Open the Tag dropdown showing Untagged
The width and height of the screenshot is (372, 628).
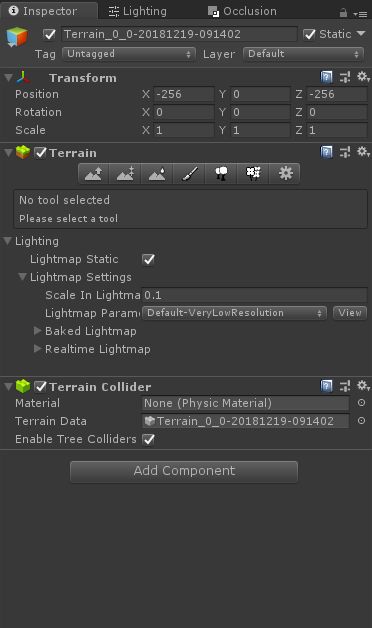click(x=129, y=54)
